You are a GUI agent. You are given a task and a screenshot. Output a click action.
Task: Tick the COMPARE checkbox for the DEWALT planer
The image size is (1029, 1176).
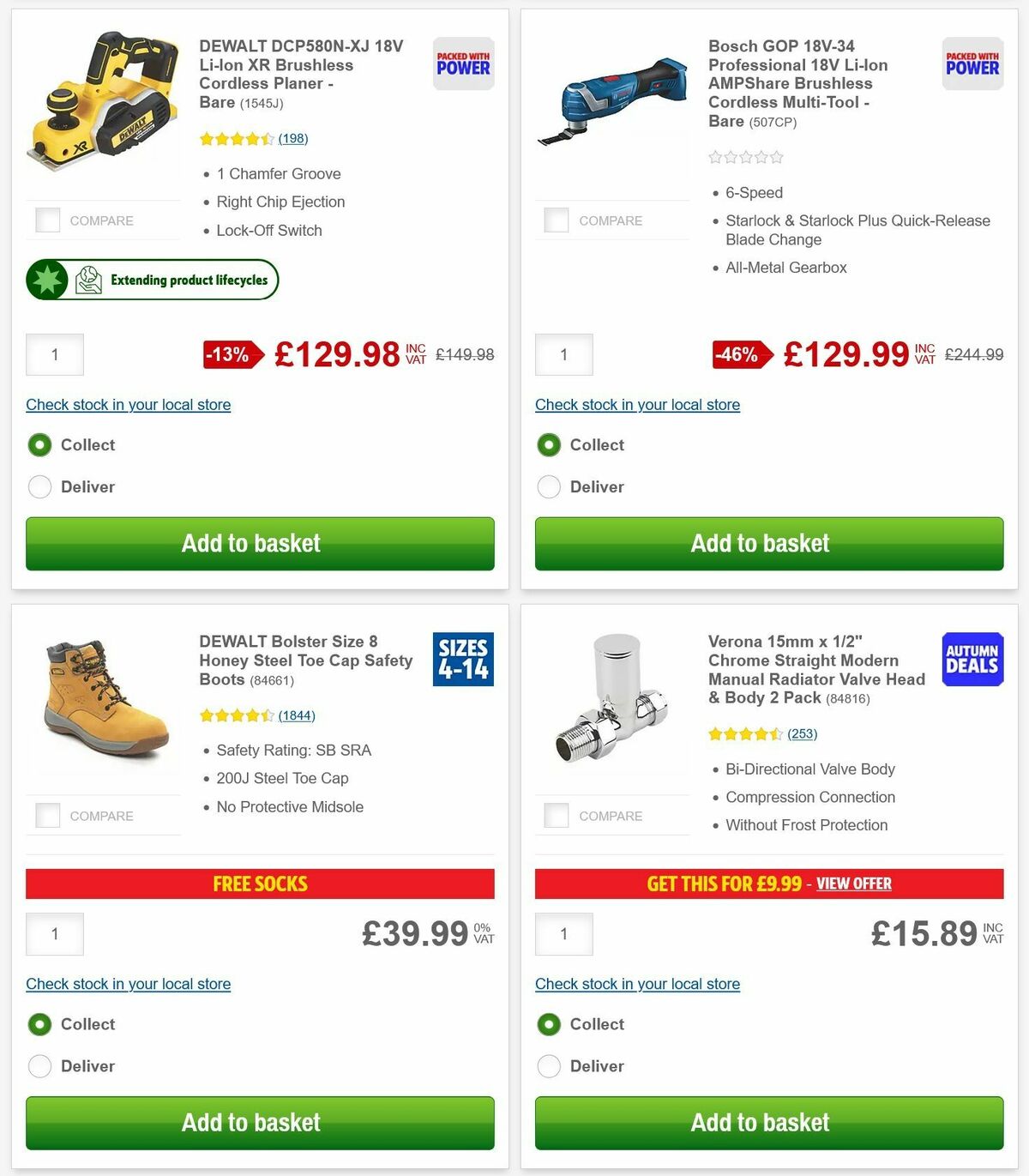pos(47,220)
